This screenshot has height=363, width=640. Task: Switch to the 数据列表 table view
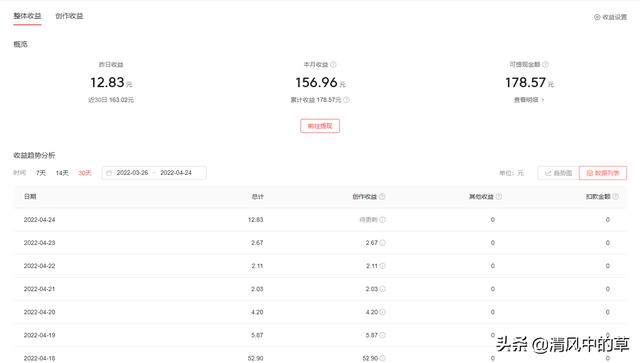pos(603,173)
